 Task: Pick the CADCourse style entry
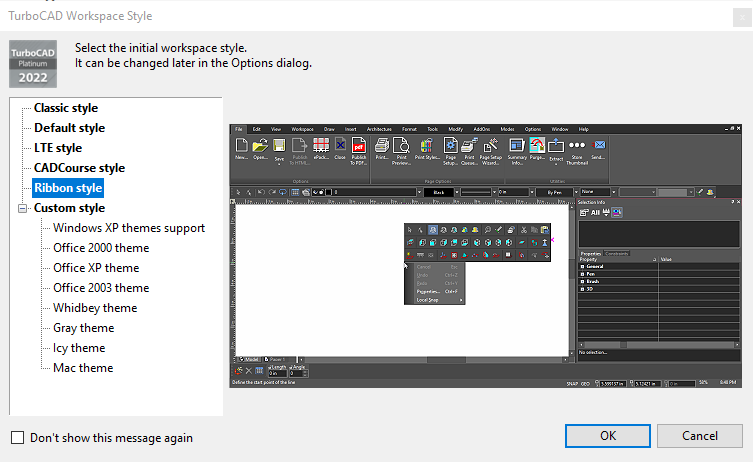coord(79,168)
